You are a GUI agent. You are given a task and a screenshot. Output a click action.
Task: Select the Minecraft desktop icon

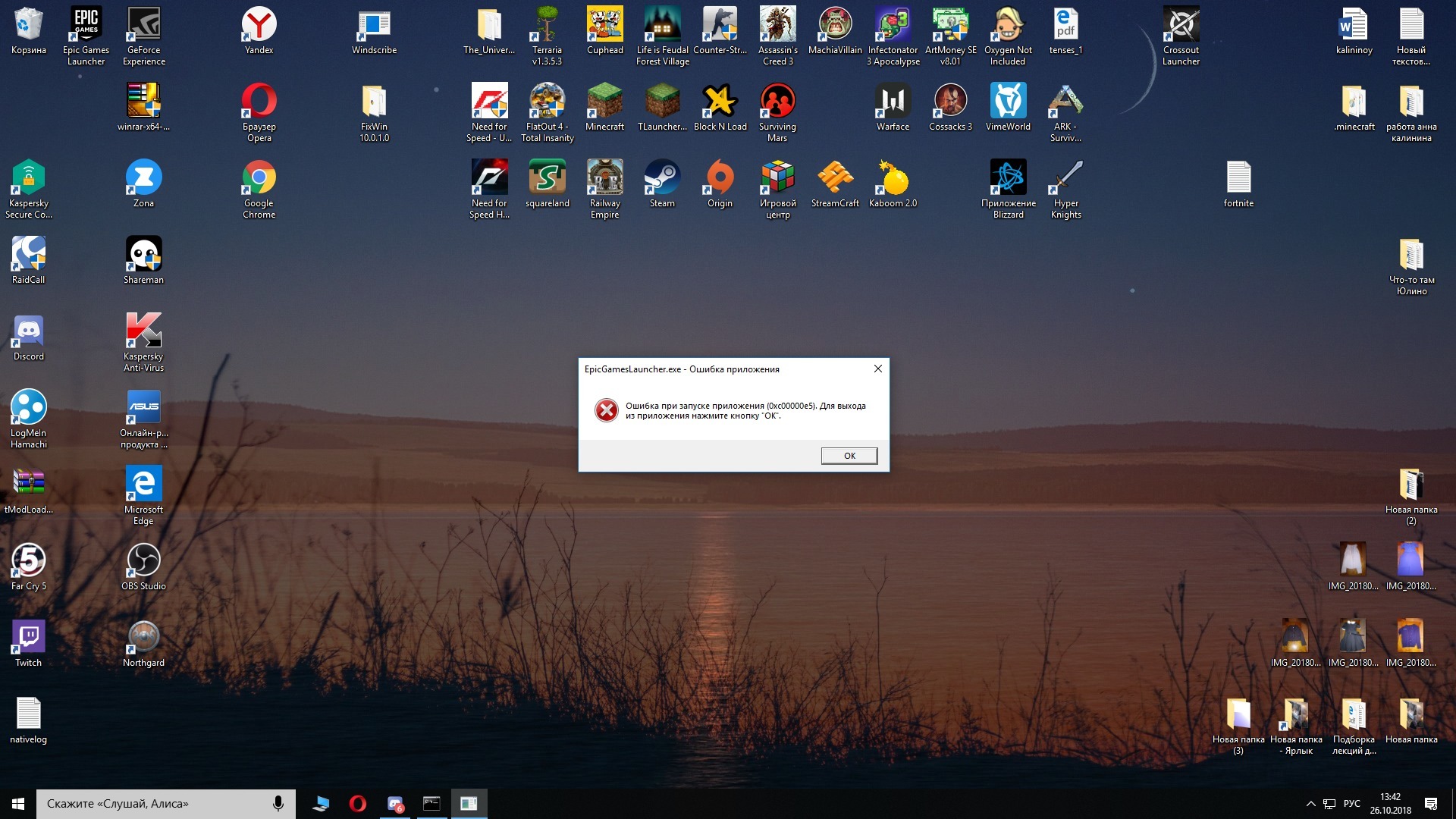tap(605, 107)
